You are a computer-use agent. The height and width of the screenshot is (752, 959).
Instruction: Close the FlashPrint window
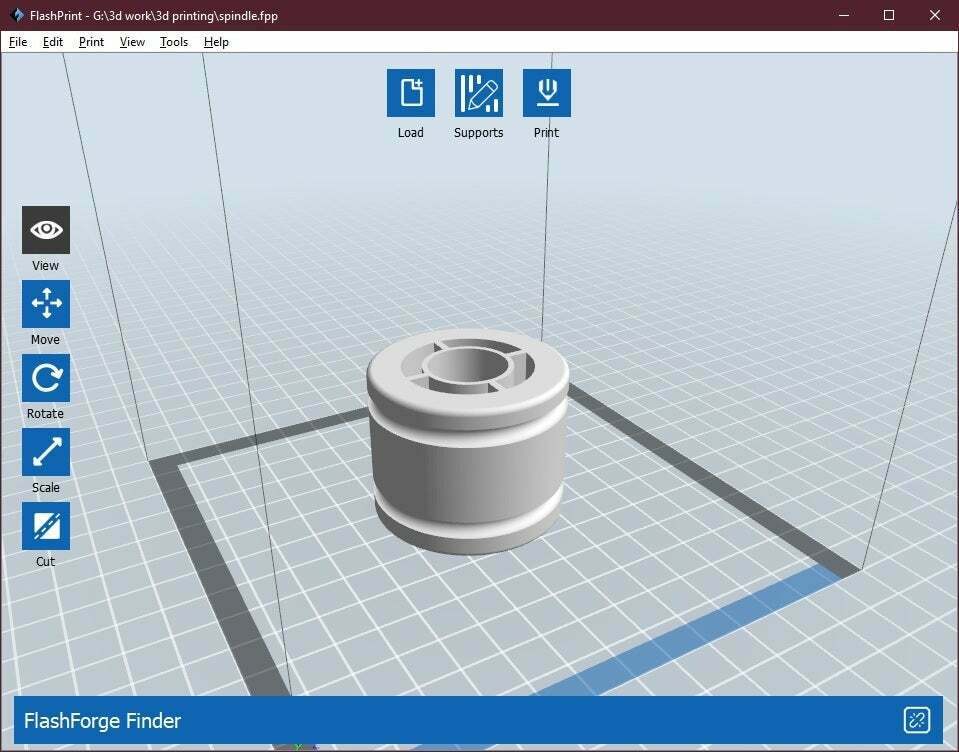(x=935, y=15)
